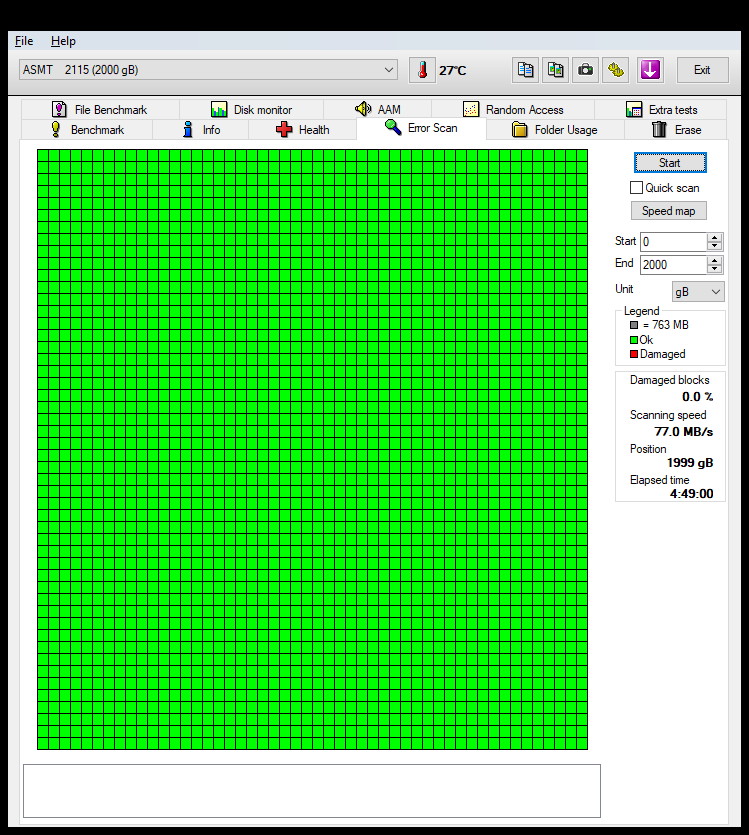Decrease the End value with down arrow
This screenshot has height=835, width=749.
715,269
